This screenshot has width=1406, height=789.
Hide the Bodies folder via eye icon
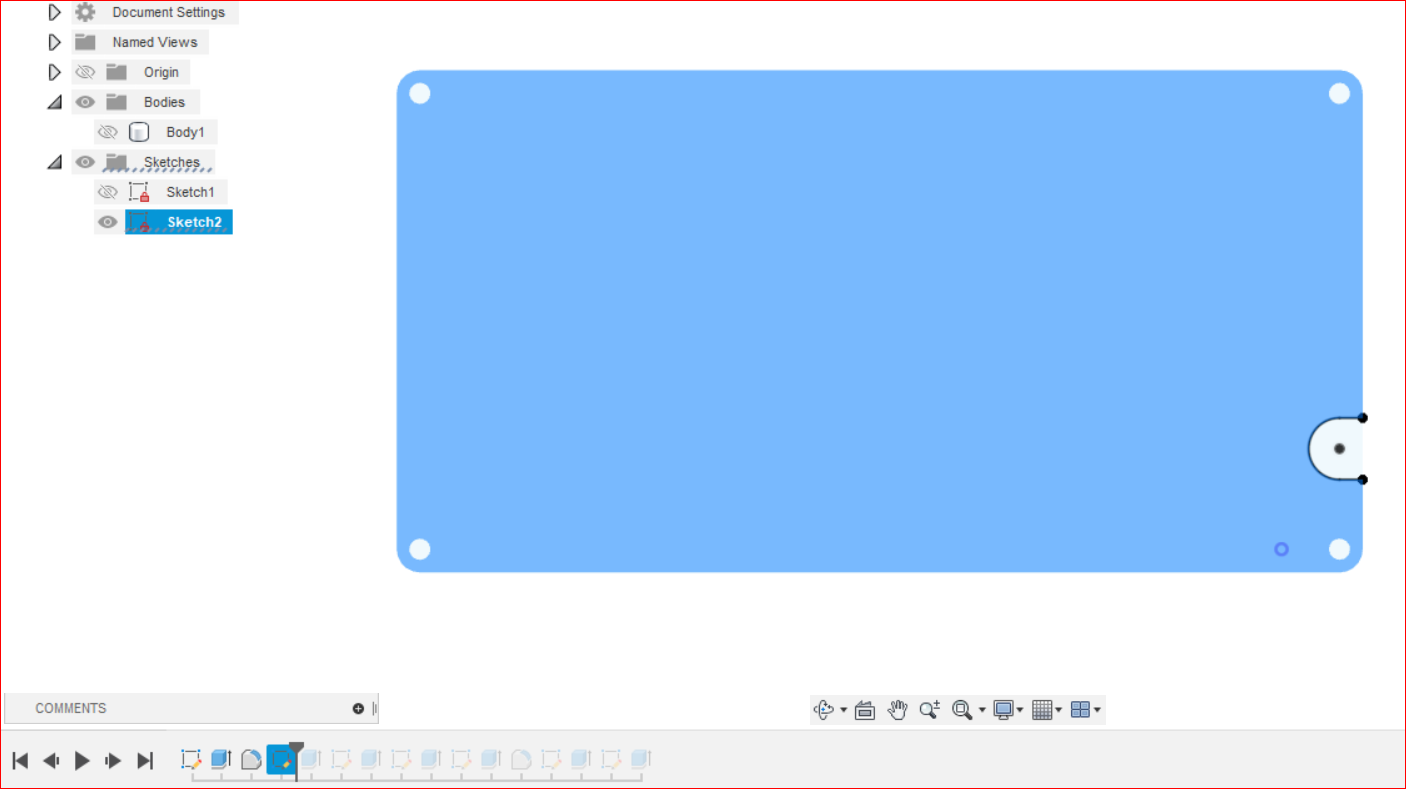tap(85, 102)
